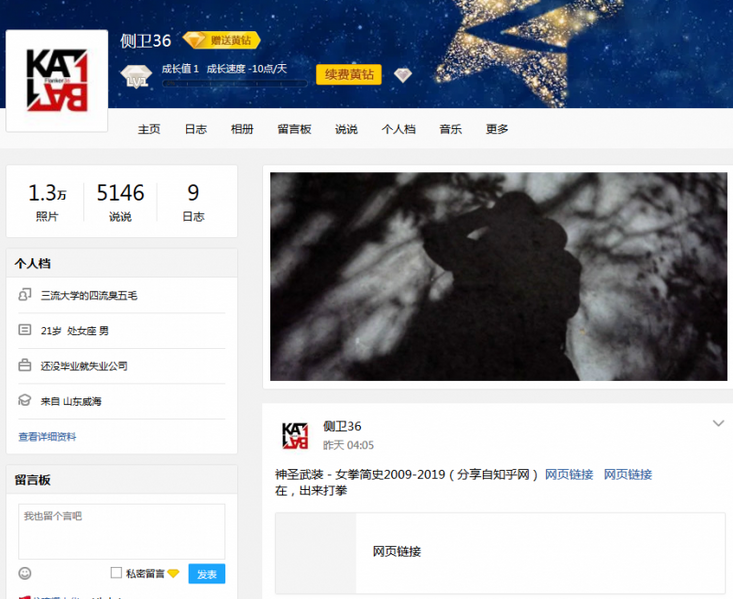Viewport: 733px width, 599px height.
Task: Click the profile name 侧卫36 in header
Action: (x=146, y=41)
